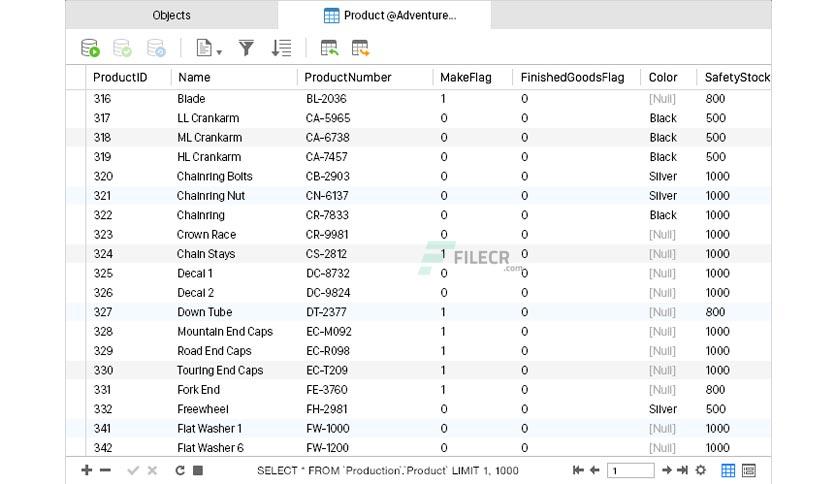836x484 pixels.
Task: Select the ProductID cell '322'
Action: (103, 215)
